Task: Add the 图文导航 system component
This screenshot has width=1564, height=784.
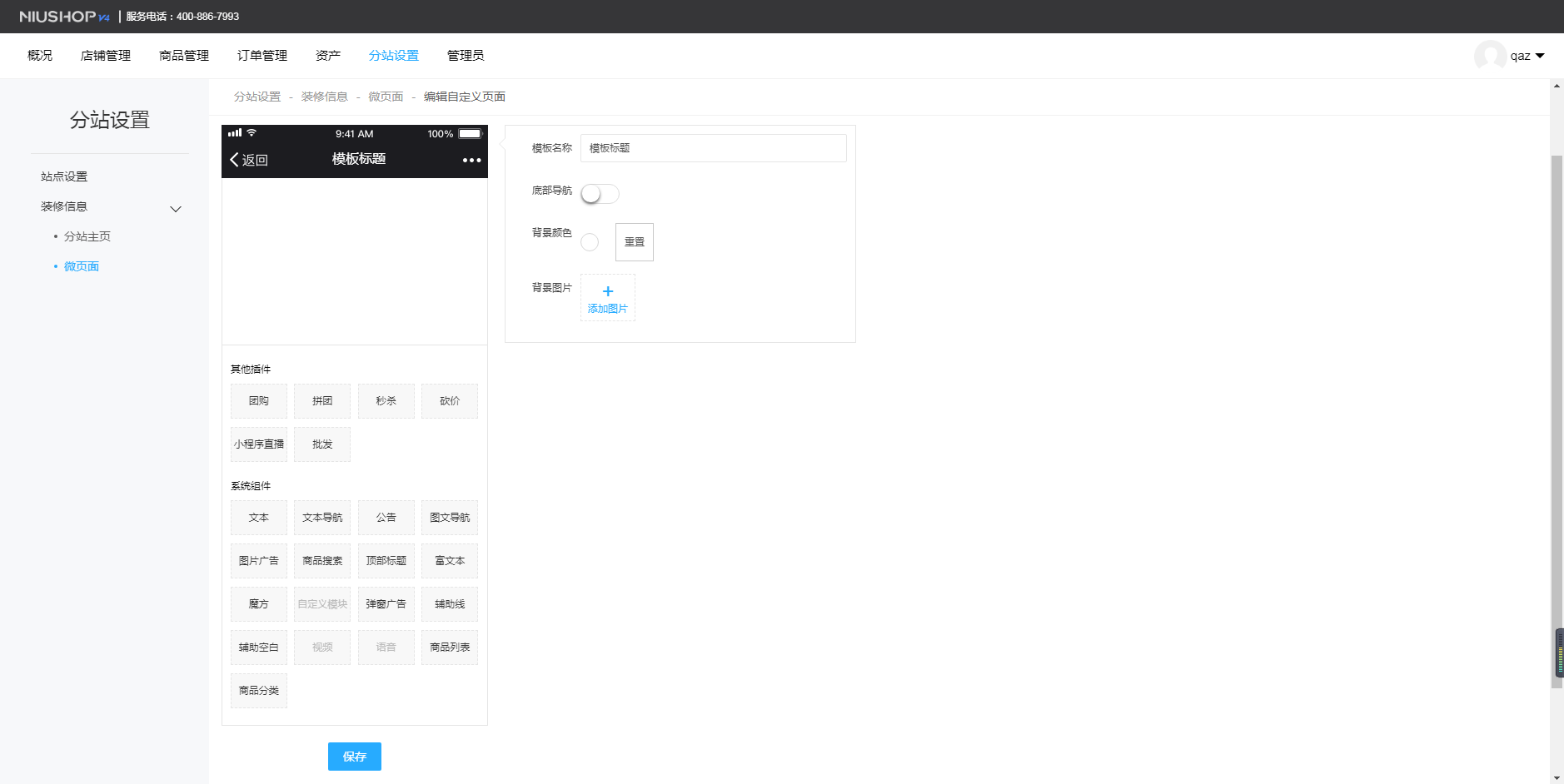Action: pos(450,518)
